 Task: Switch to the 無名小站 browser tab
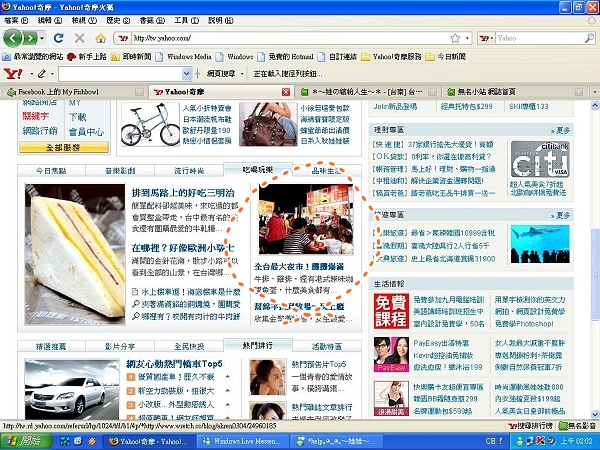tap(517, 92)
